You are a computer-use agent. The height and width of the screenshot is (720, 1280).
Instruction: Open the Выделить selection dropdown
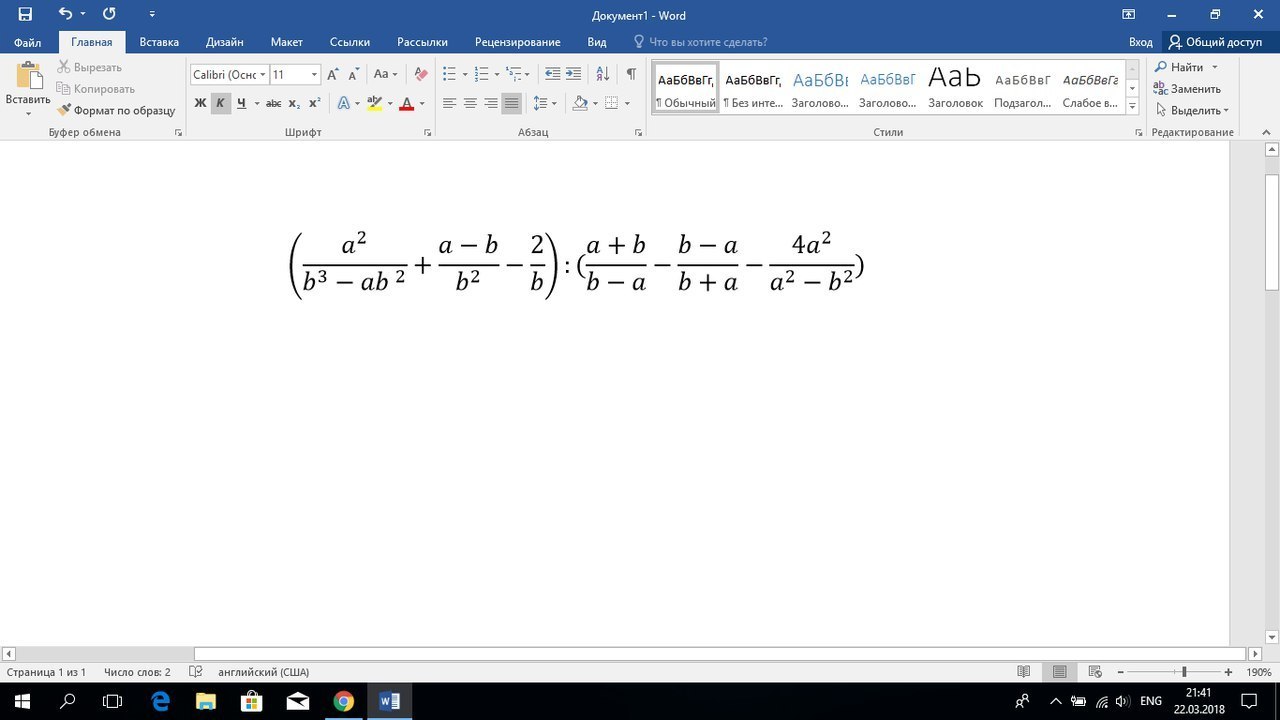tap(1192, 110)
